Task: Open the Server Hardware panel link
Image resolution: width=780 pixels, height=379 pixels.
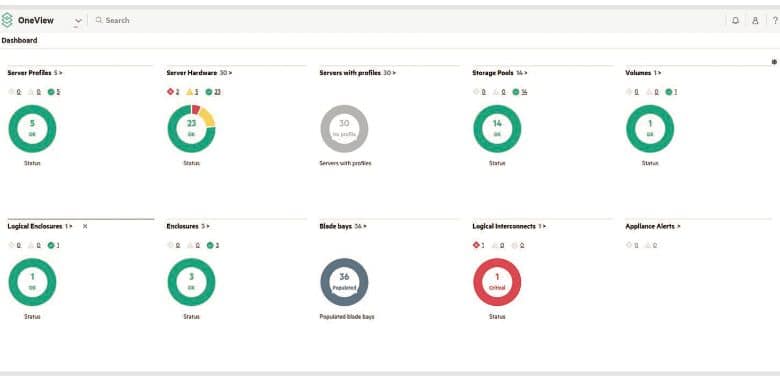Action: (199, 73)
